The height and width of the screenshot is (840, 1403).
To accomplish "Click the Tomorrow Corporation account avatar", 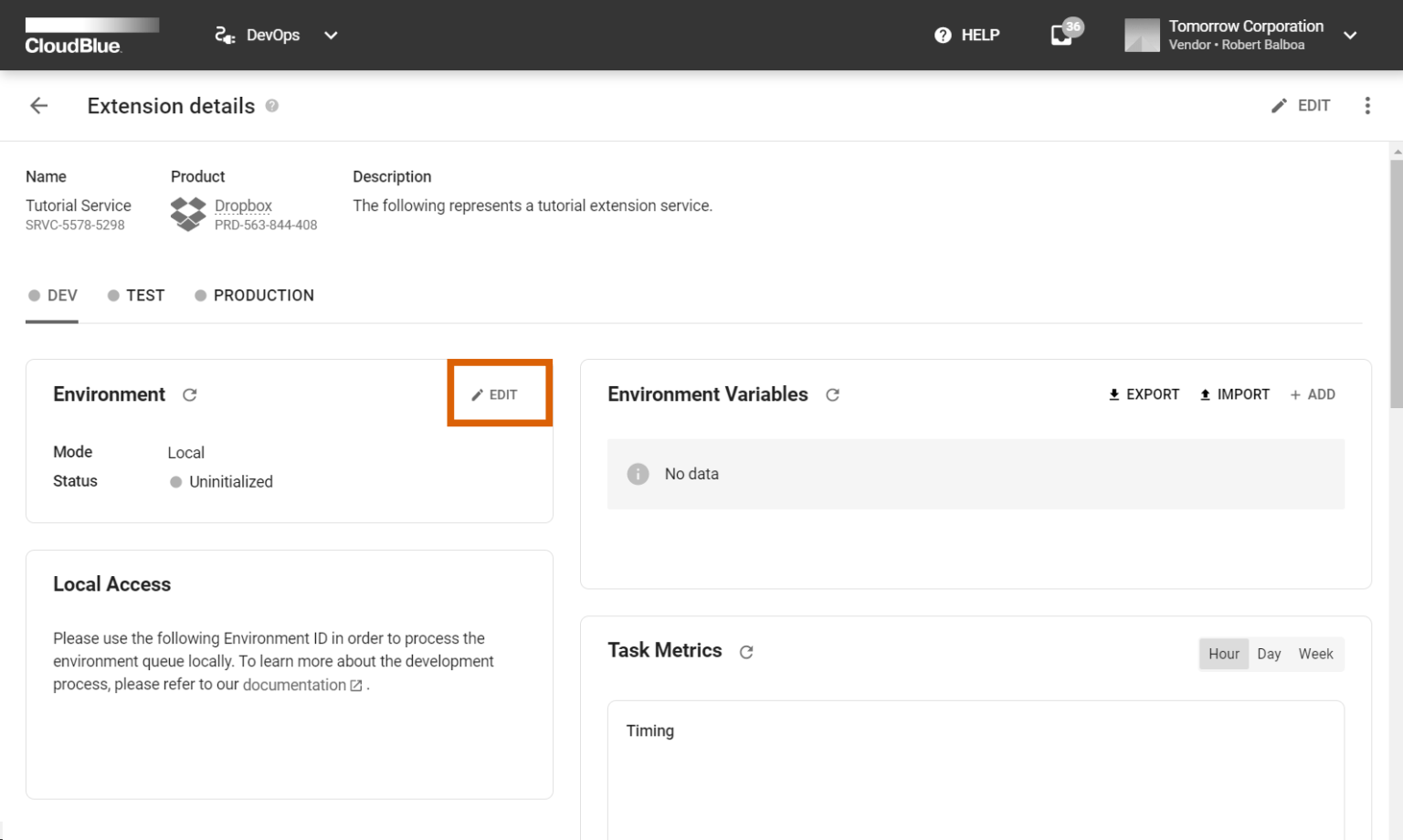I will coord(1142,35).
